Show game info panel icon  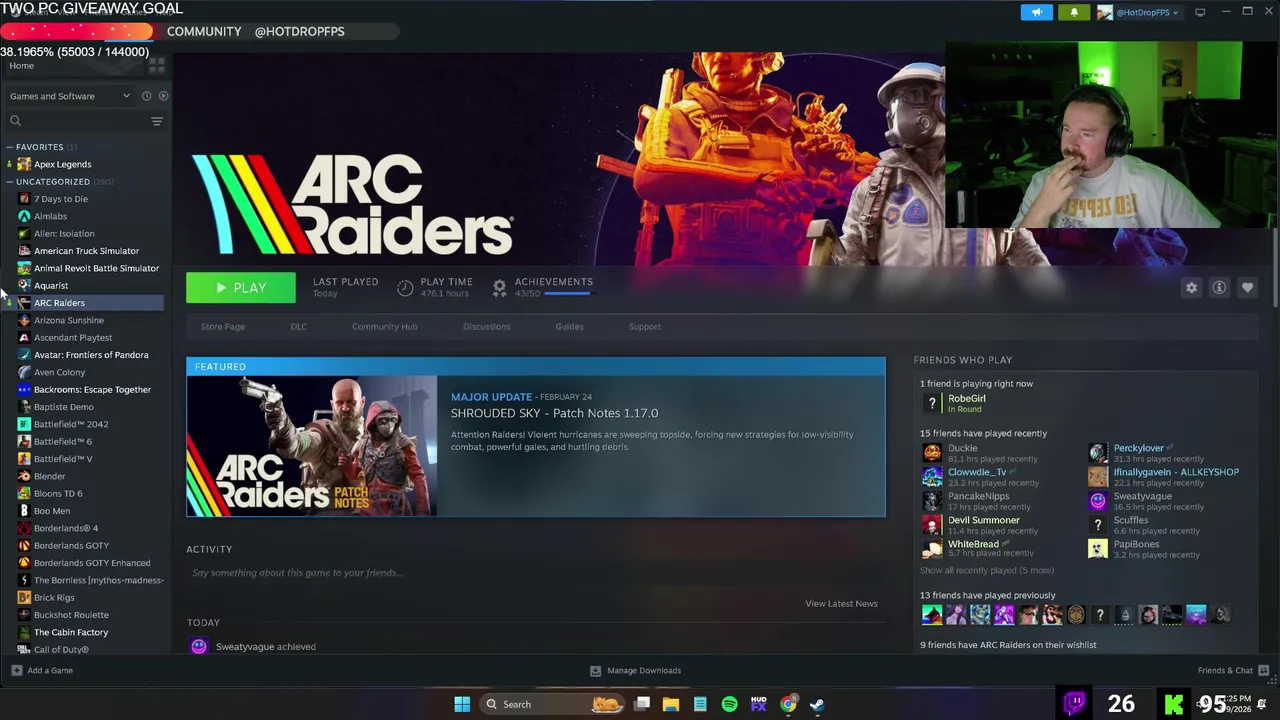point(1219,288)
